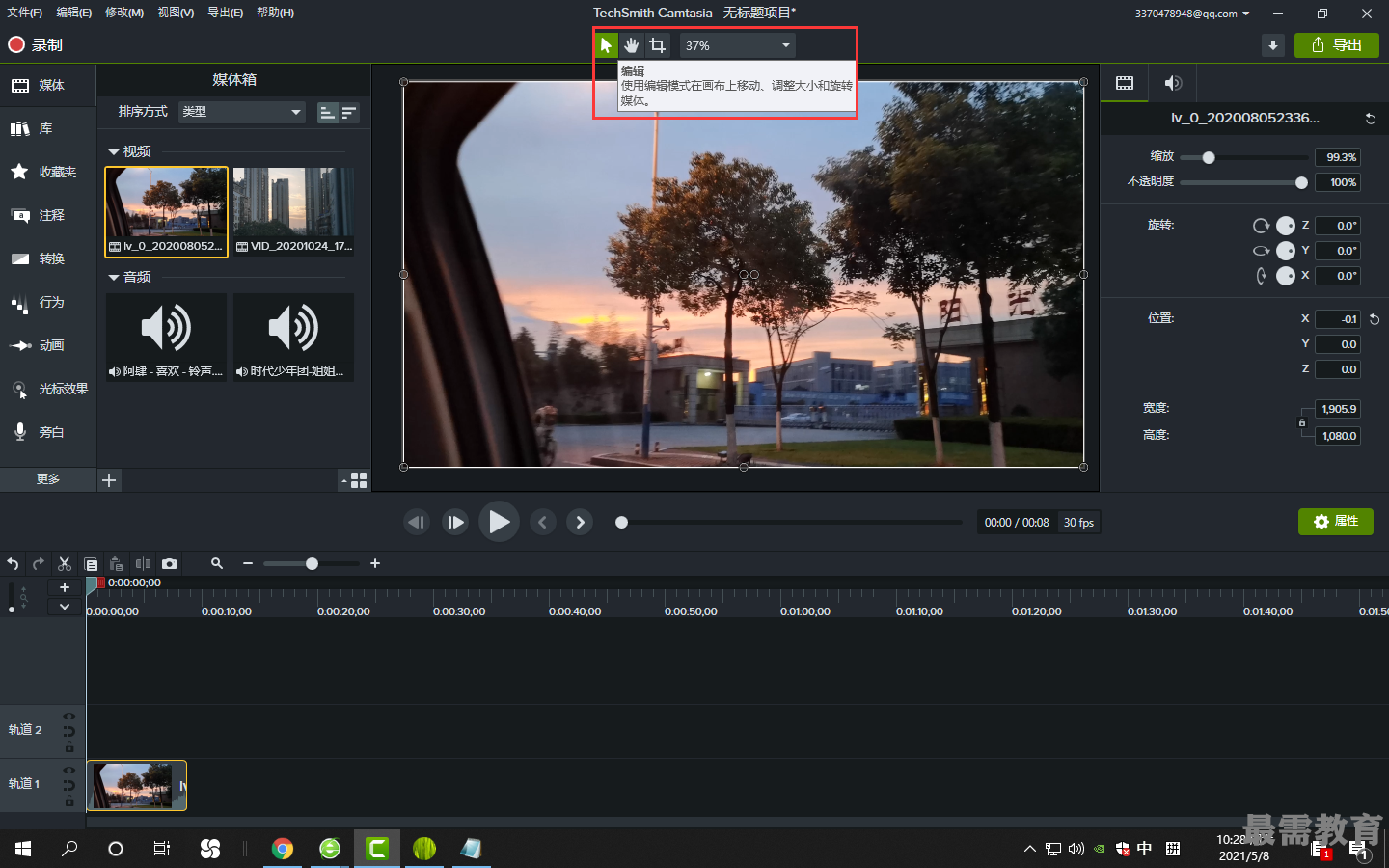Reset the 位置 position values

tap(1375, 319)
